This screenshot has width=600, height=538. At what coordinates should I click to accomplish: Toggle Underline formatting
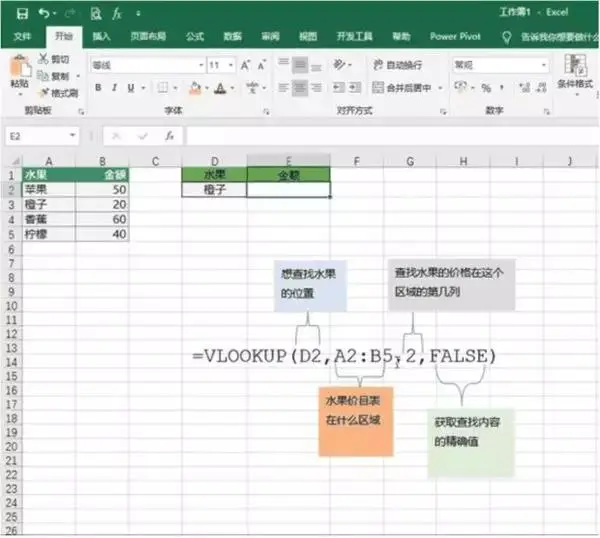pyautogui.click(x=131, y=88)
